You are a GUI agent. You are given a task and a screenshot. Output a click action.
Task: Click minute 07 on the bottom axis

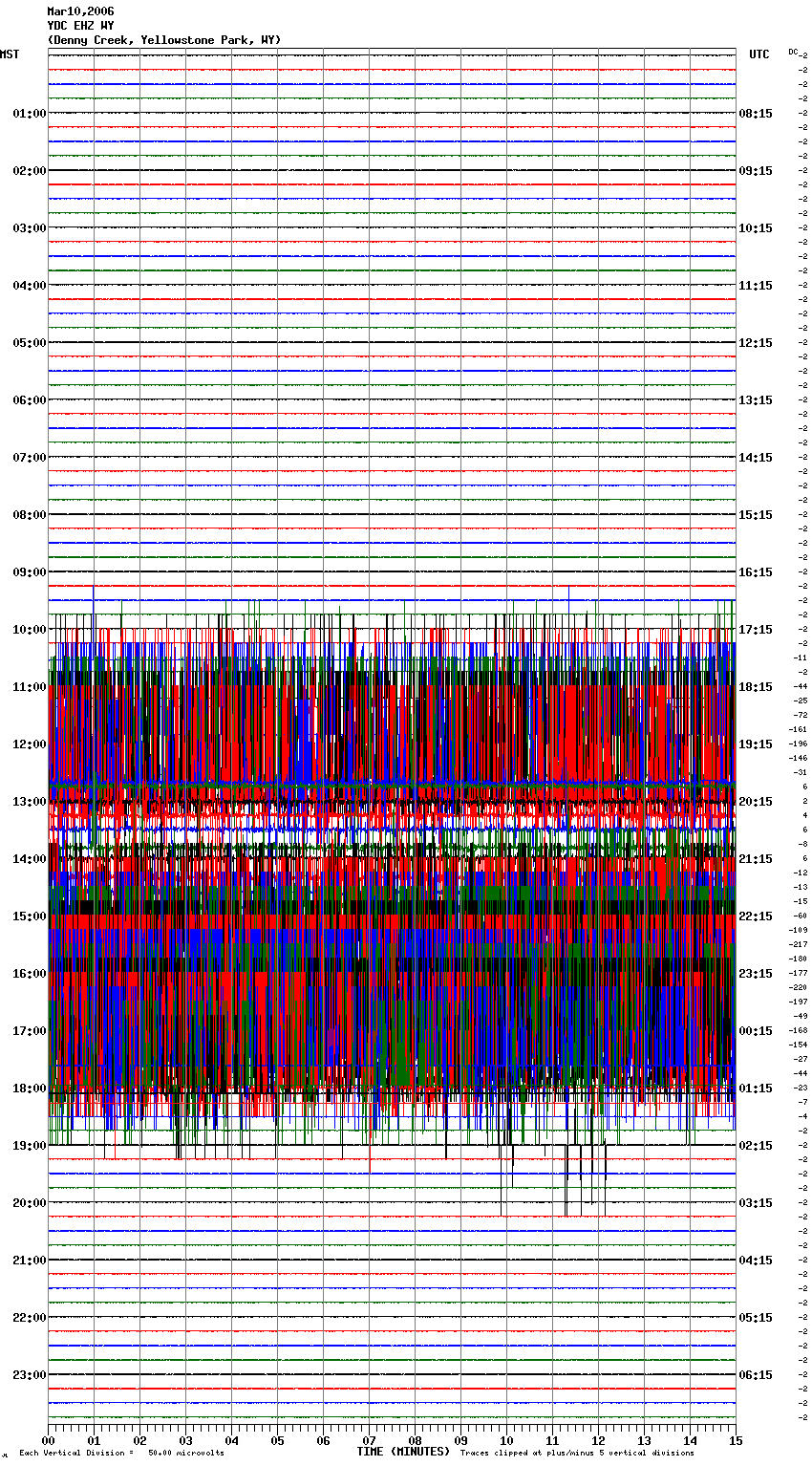coord(369,1440)
